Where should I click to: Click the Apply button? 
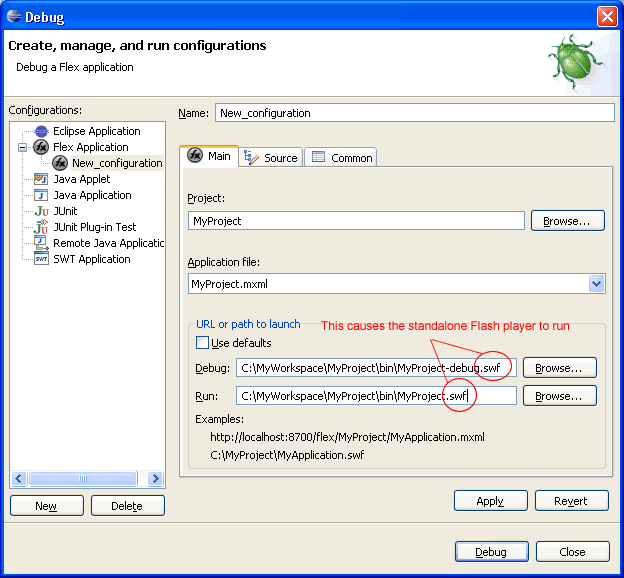click(x=491, y=501)
